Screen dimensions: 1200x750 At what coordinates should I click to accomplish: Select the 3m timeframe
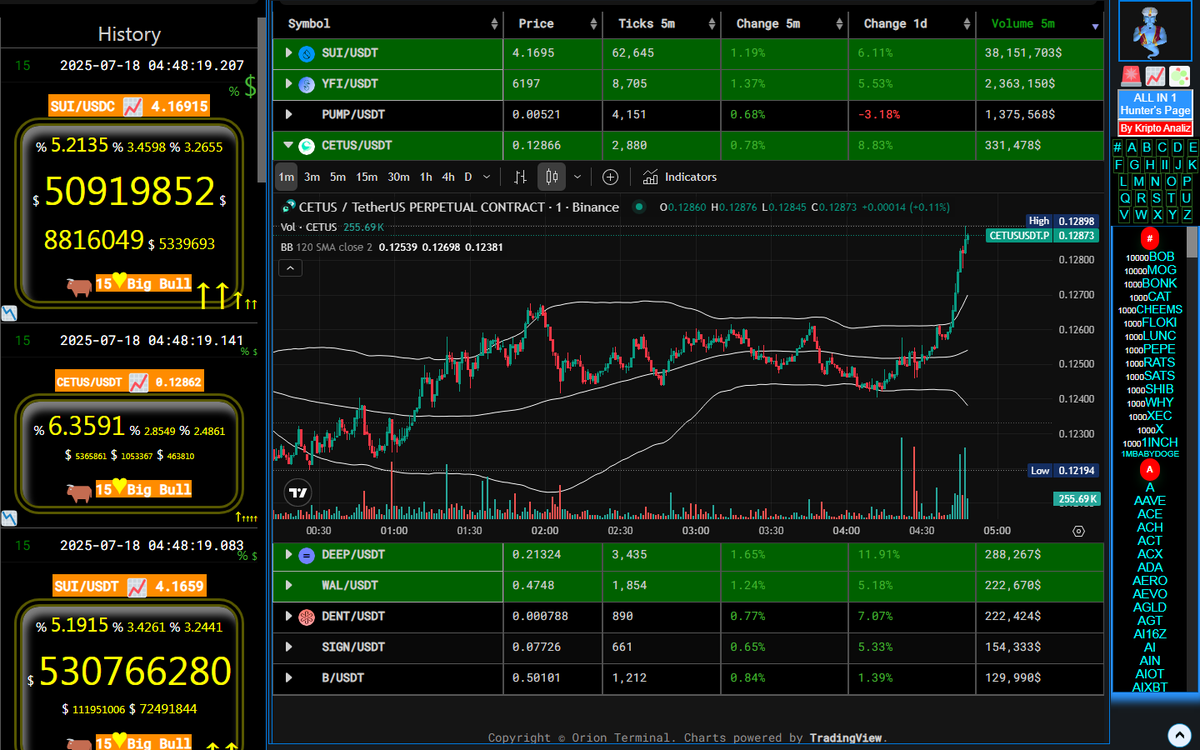[312, 177]
